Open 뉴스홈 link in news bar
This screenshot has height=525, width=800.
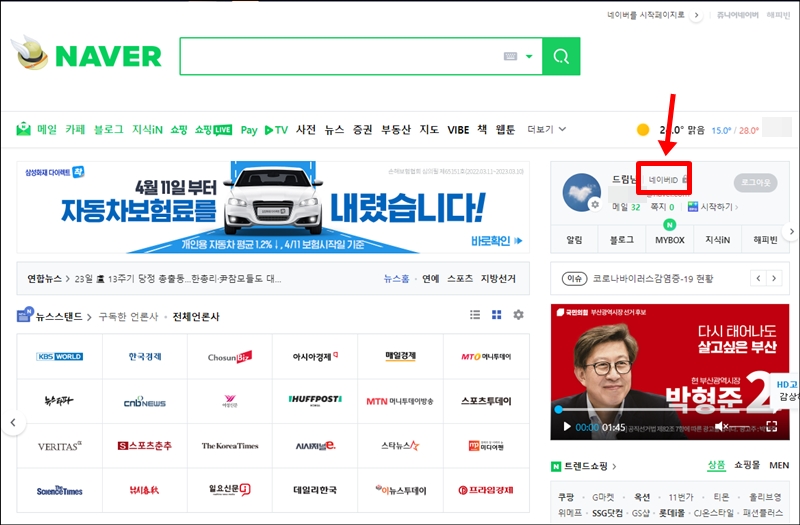396,279
